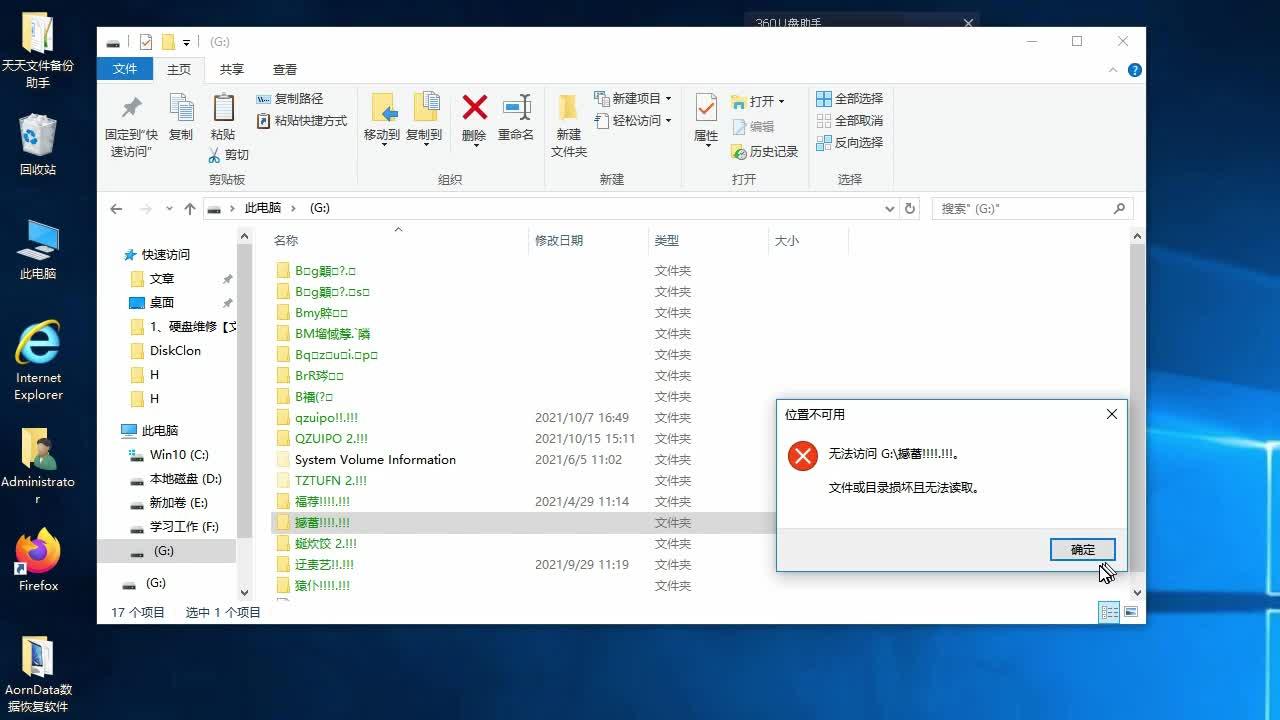Open Properties with checkmark icon
Image resolution: width=1280 pixels, height=720 pixels.
(x=706, y=108)
